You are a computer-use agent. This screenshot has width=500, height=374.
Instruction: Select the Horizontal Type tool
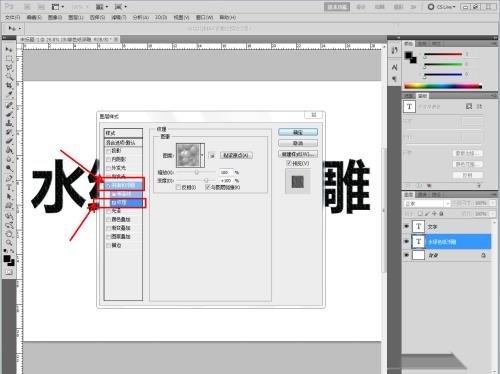9,187
